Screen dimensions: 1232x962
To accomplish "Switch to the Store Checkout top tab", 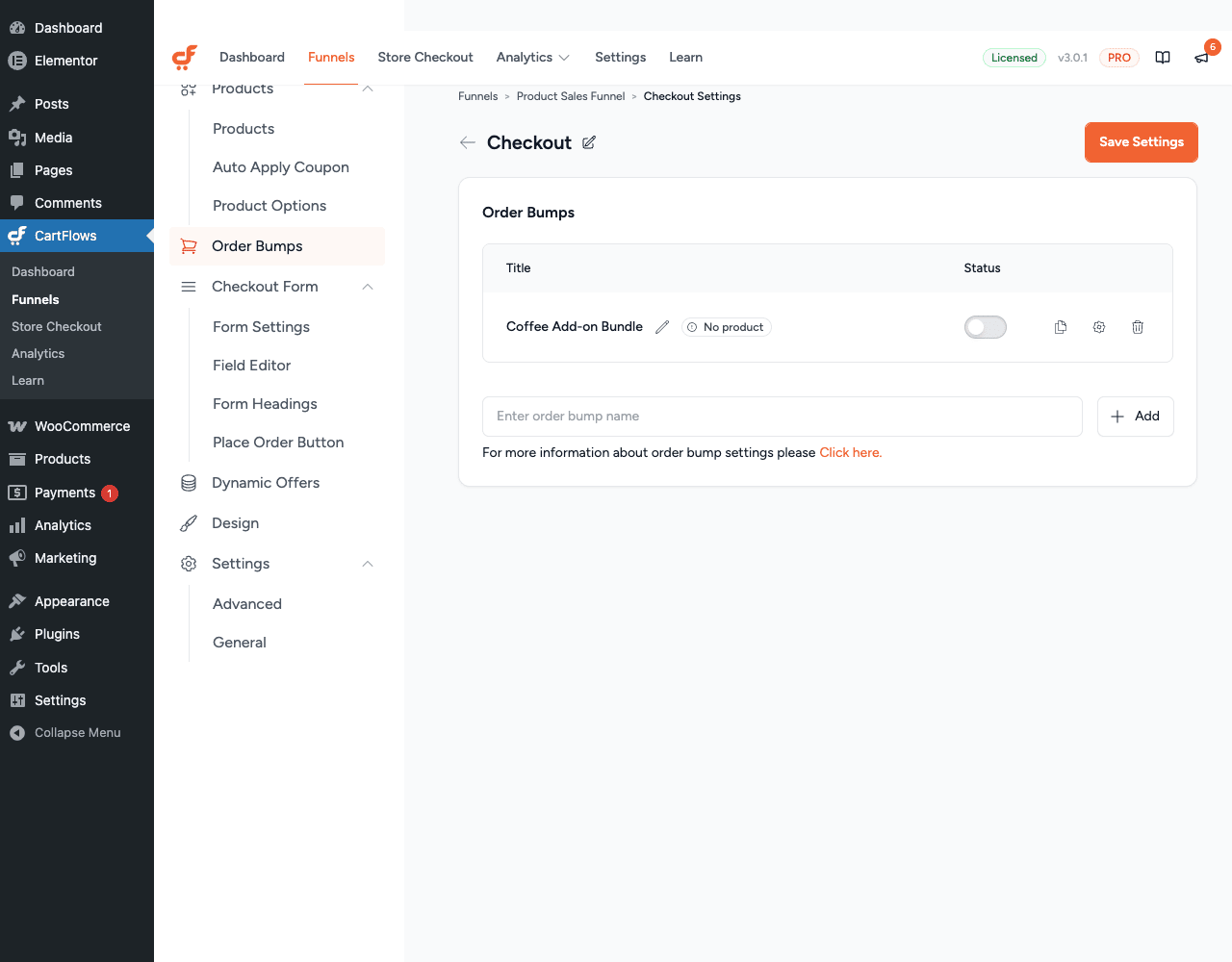I will click(425, 58).
